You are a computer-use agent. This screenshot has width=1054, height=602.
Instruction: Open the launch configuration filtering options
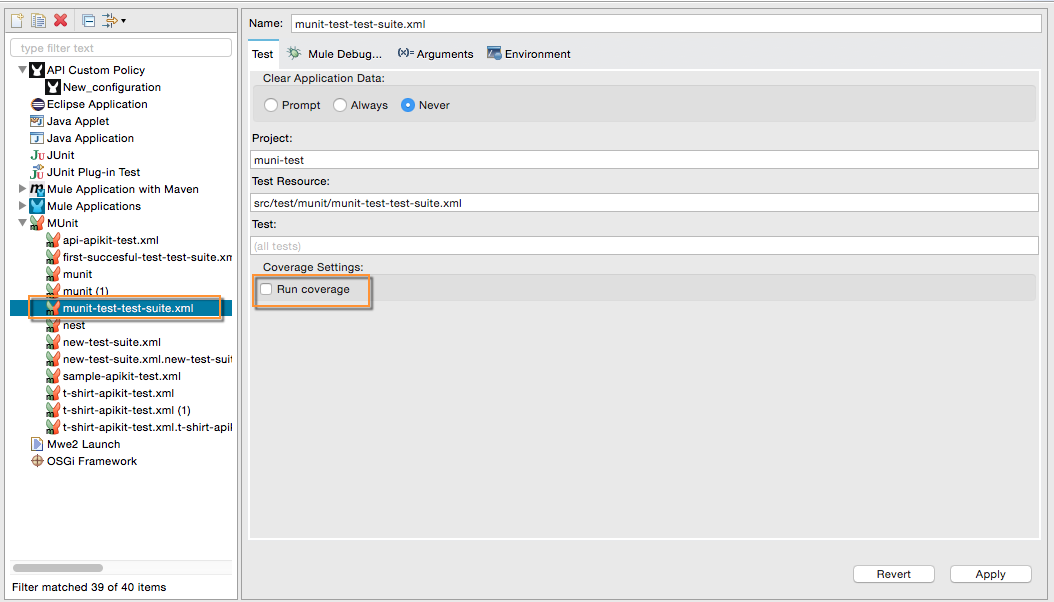[x=112, y=20]
